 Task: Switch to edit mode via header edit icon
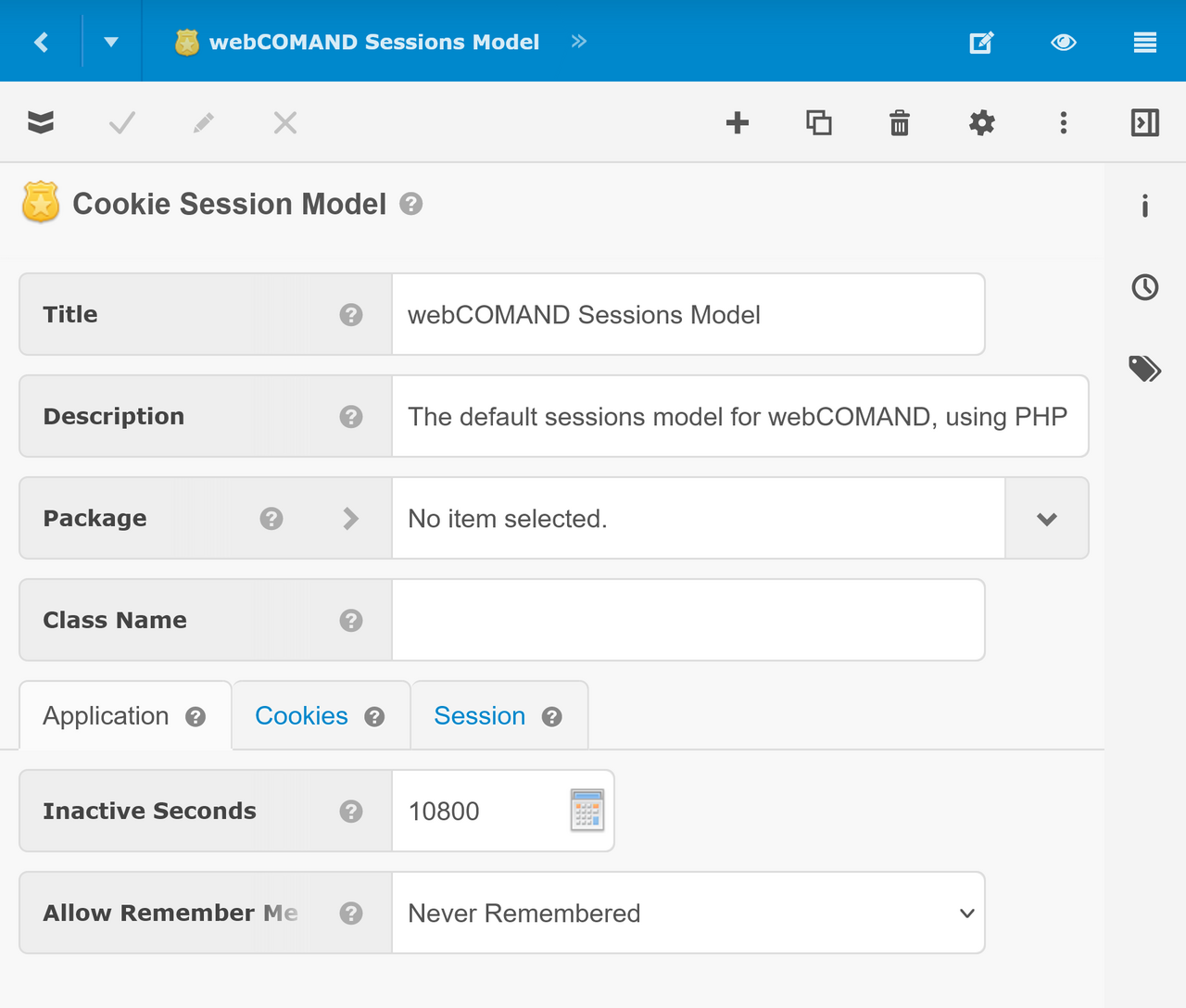981,42
